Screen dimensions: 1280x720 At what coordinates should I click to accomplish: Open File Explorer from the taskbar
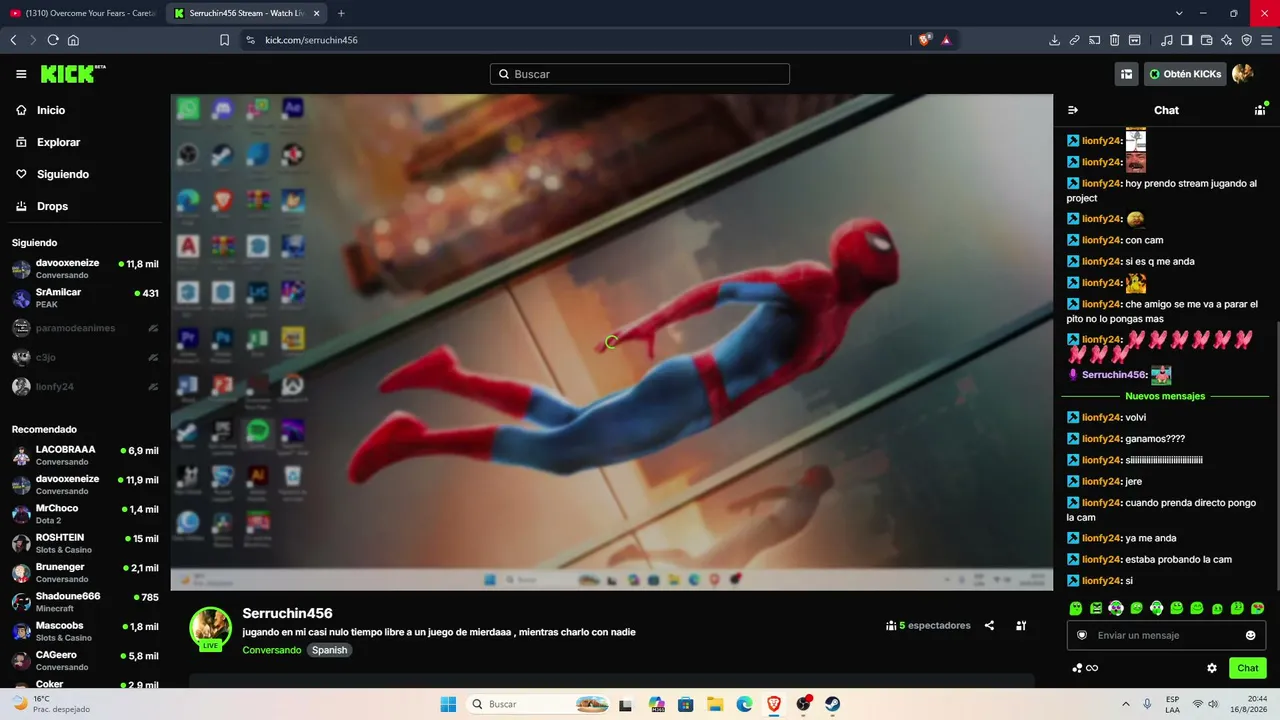[x=715, y=704]
